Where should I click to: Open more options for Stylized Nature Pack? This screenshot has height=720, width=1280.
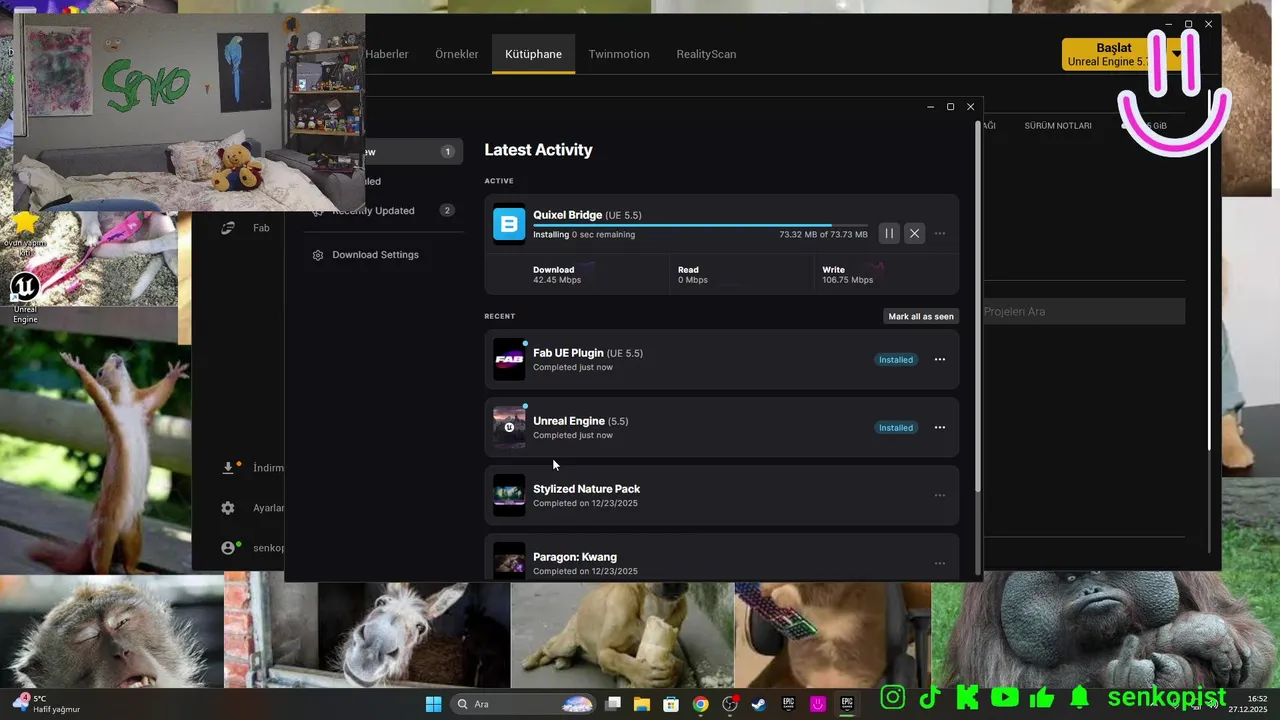(940, 495)
